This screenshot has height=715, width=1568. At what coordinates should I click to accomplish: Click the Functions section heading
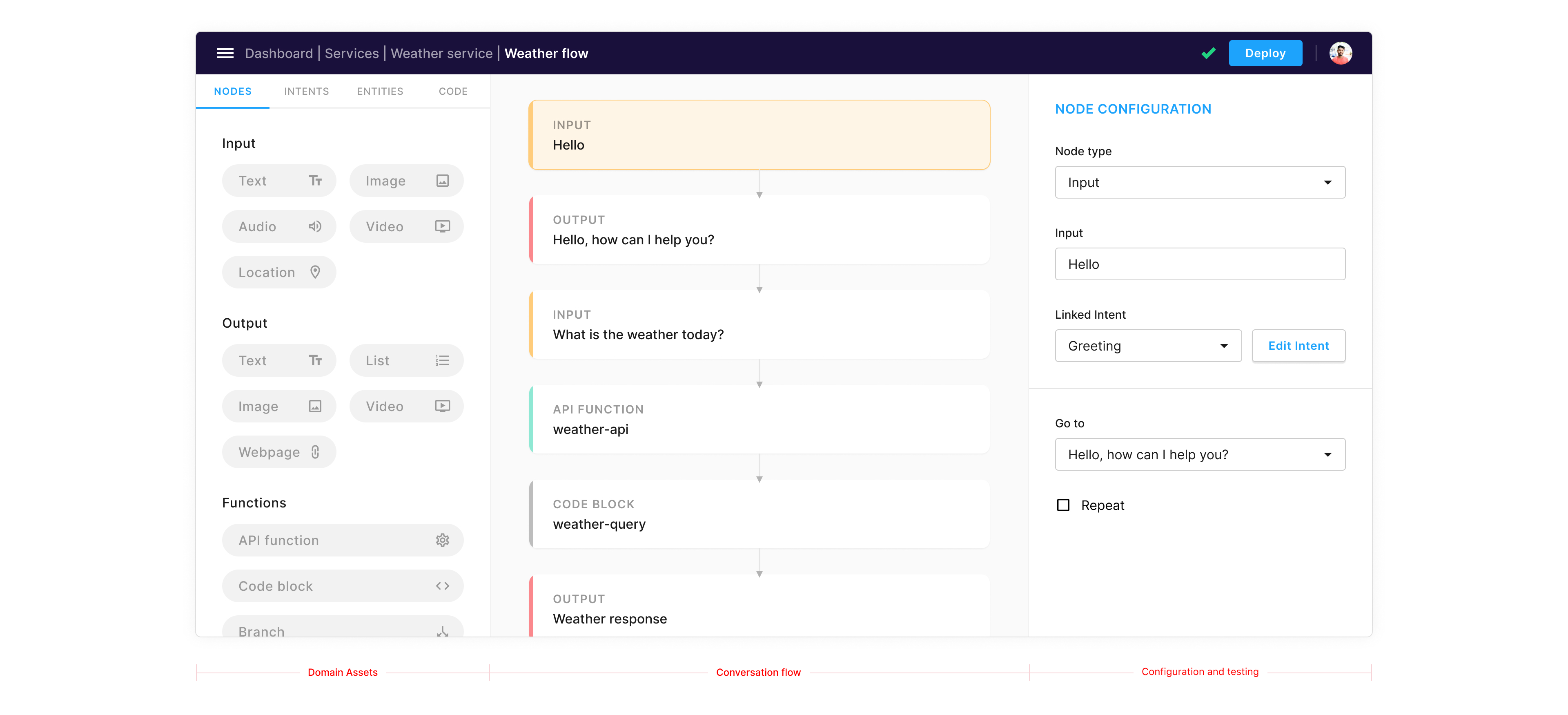coord(254,503)
